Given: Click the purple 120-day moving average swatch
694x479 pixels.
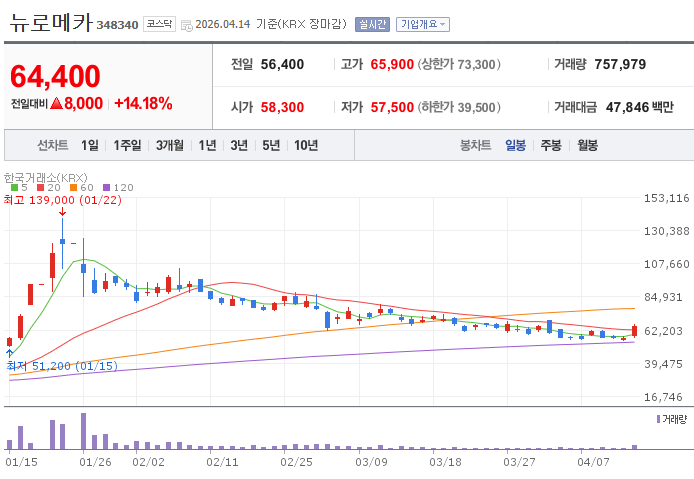Looking at the screenshot, I should click(106, 188).
